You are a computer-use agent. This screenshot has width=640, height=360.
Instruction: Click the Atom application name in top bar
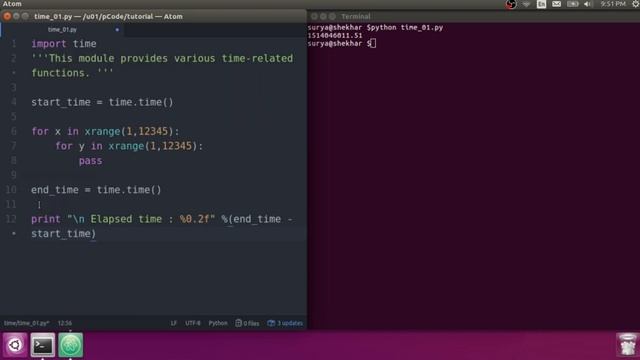[12, 4]
